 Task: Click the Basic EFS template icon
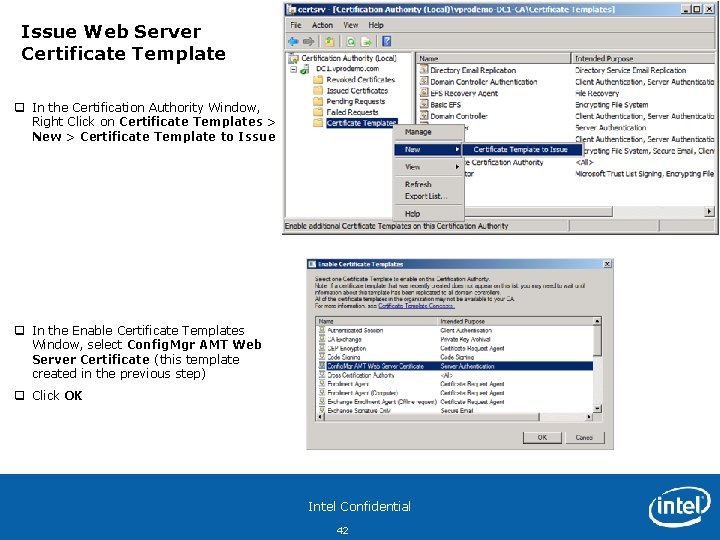pyautogui.click(x=424, y=104)
